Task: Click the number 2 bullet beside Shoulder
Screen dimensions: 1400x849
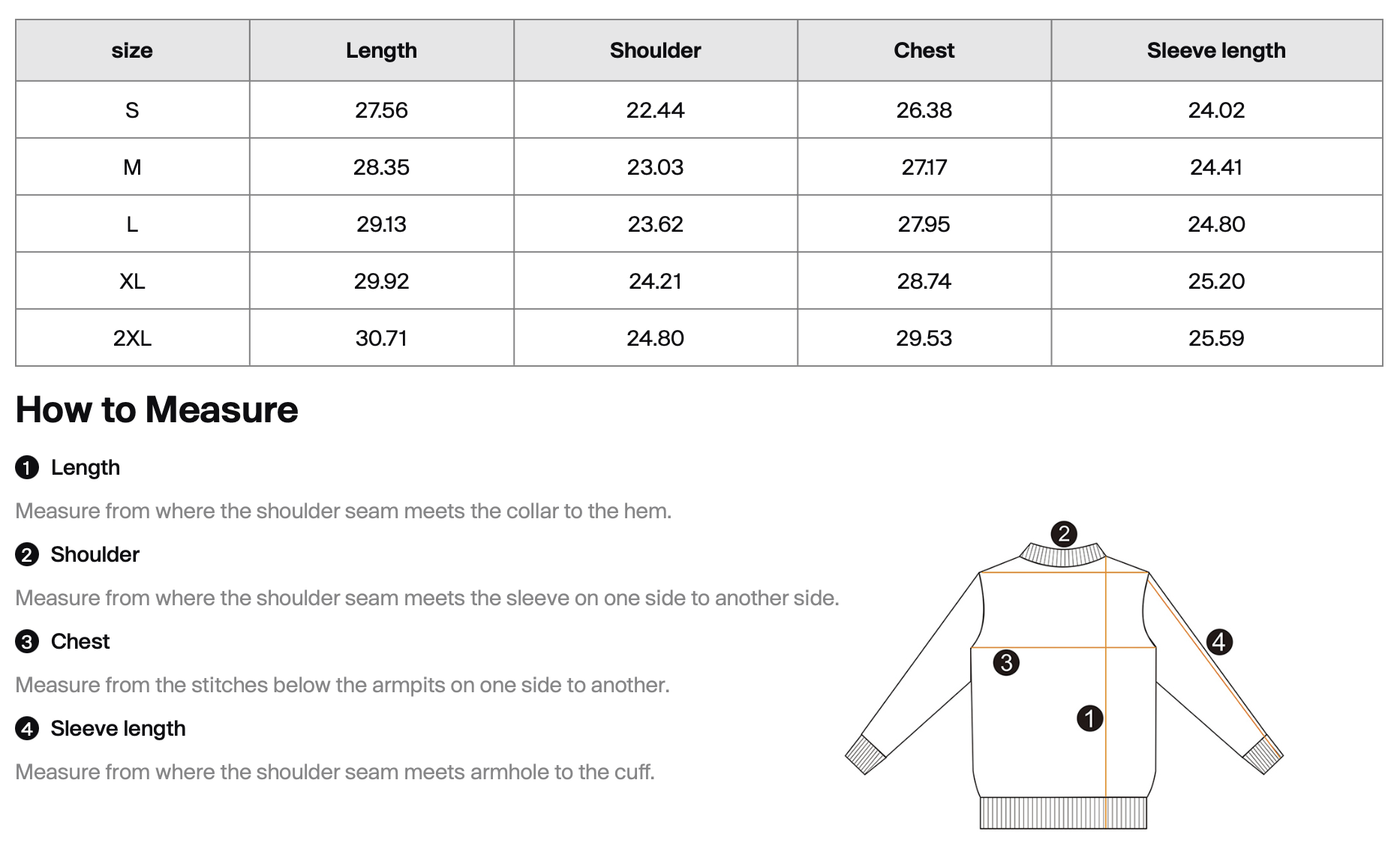Action: coord(27,555)
